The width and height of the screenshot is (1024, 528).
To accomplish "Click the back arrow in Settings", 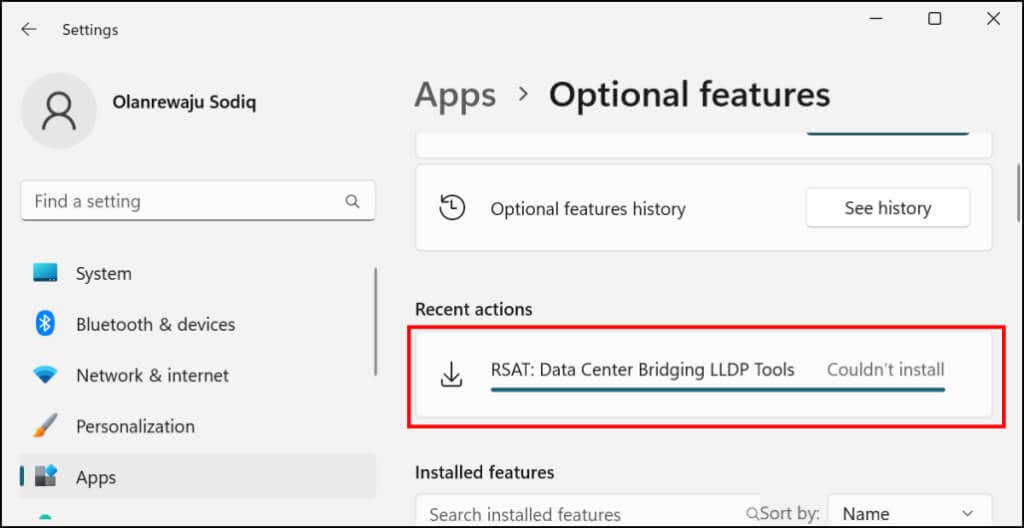I will click(28, 30).
